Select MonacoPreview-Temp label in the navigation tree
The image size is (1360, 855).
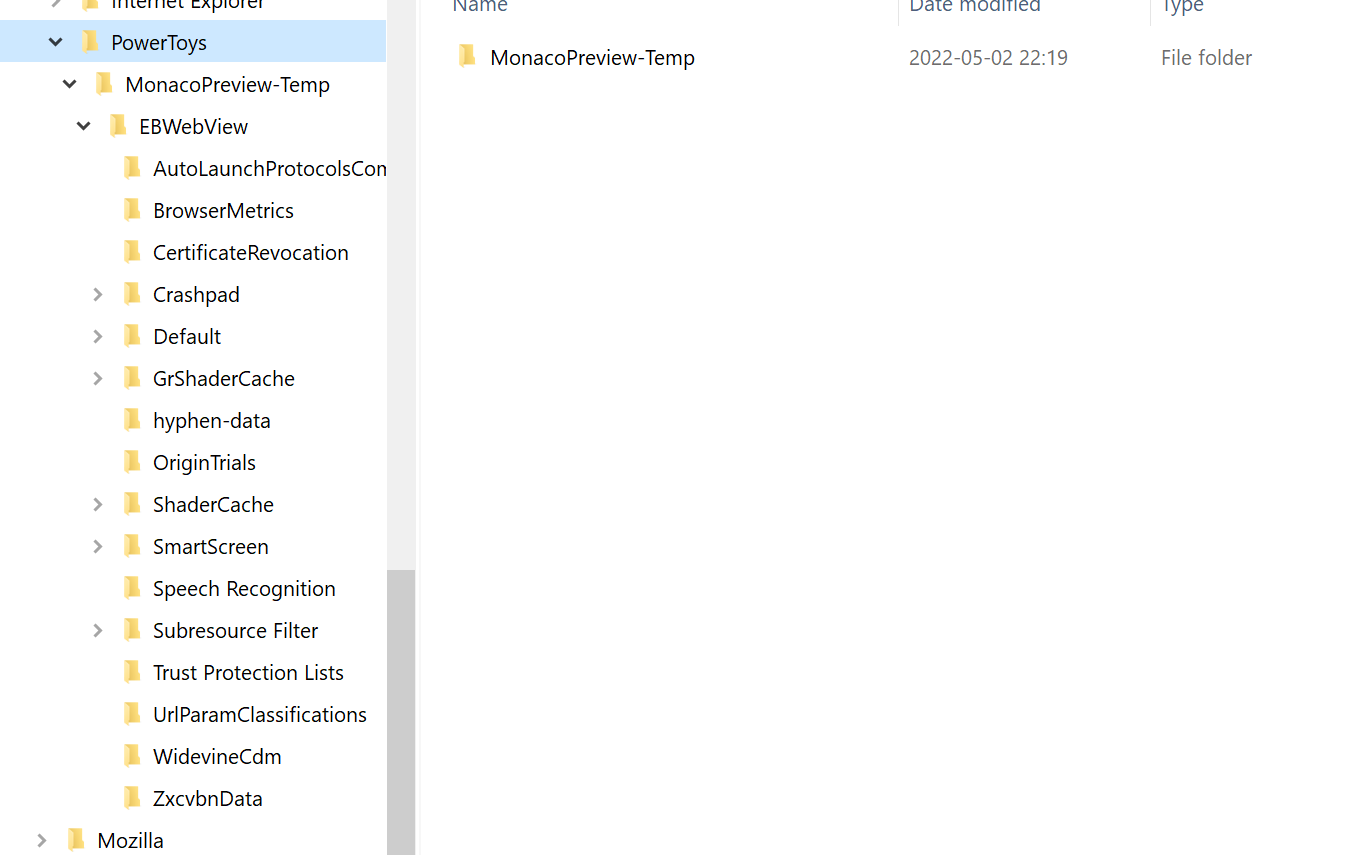227,85
